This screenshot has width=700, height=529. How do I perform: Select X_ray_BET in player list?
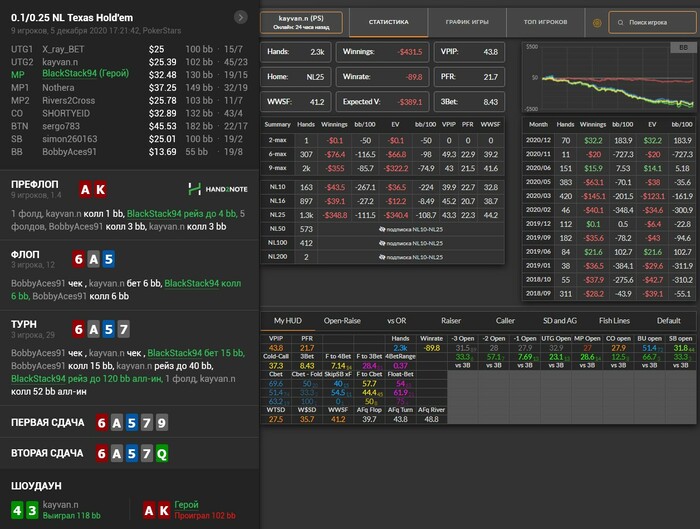pos(63,49)
